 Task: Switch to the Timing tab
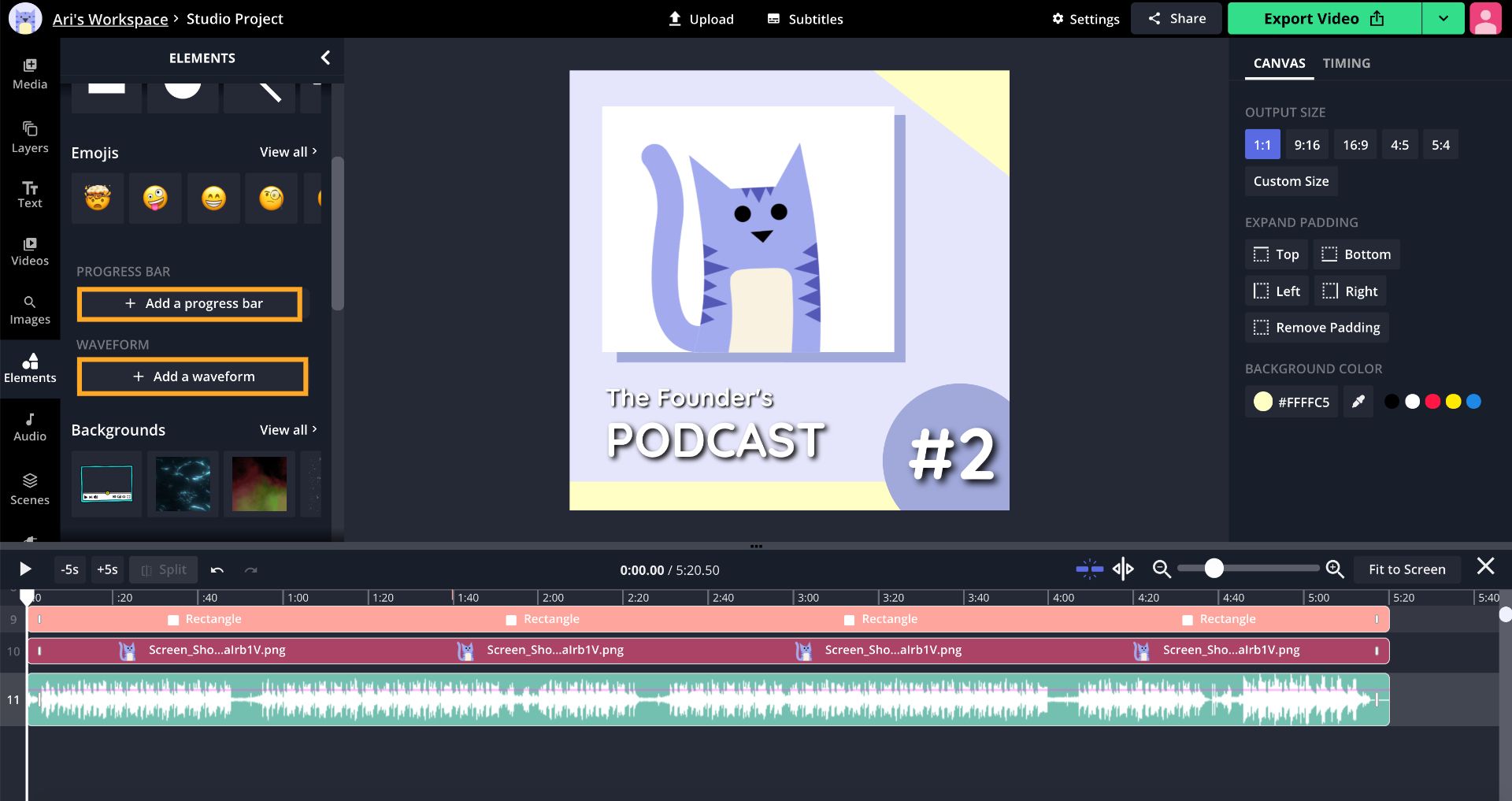1346,63
